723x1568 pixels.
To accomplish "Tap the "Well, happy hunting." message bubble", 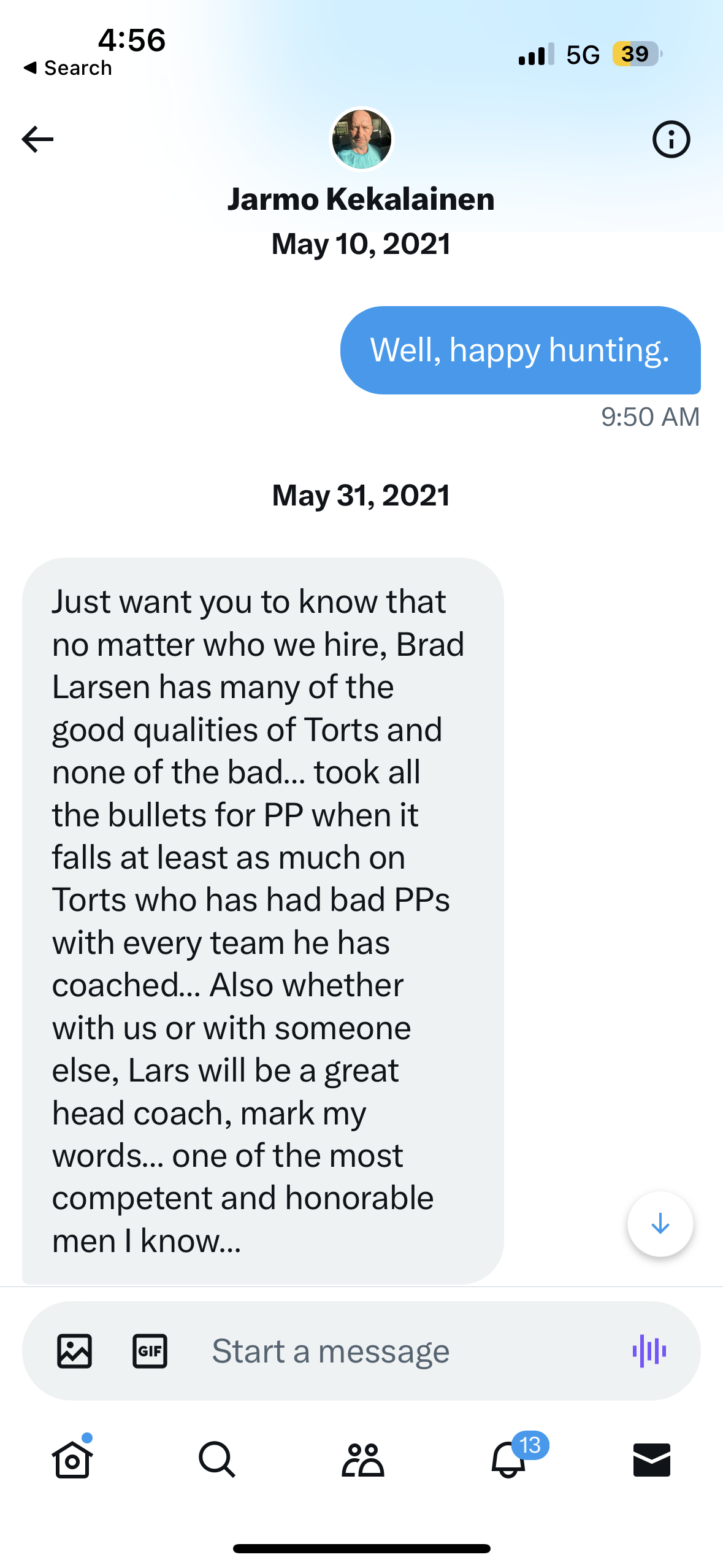I will click(520, 350).
